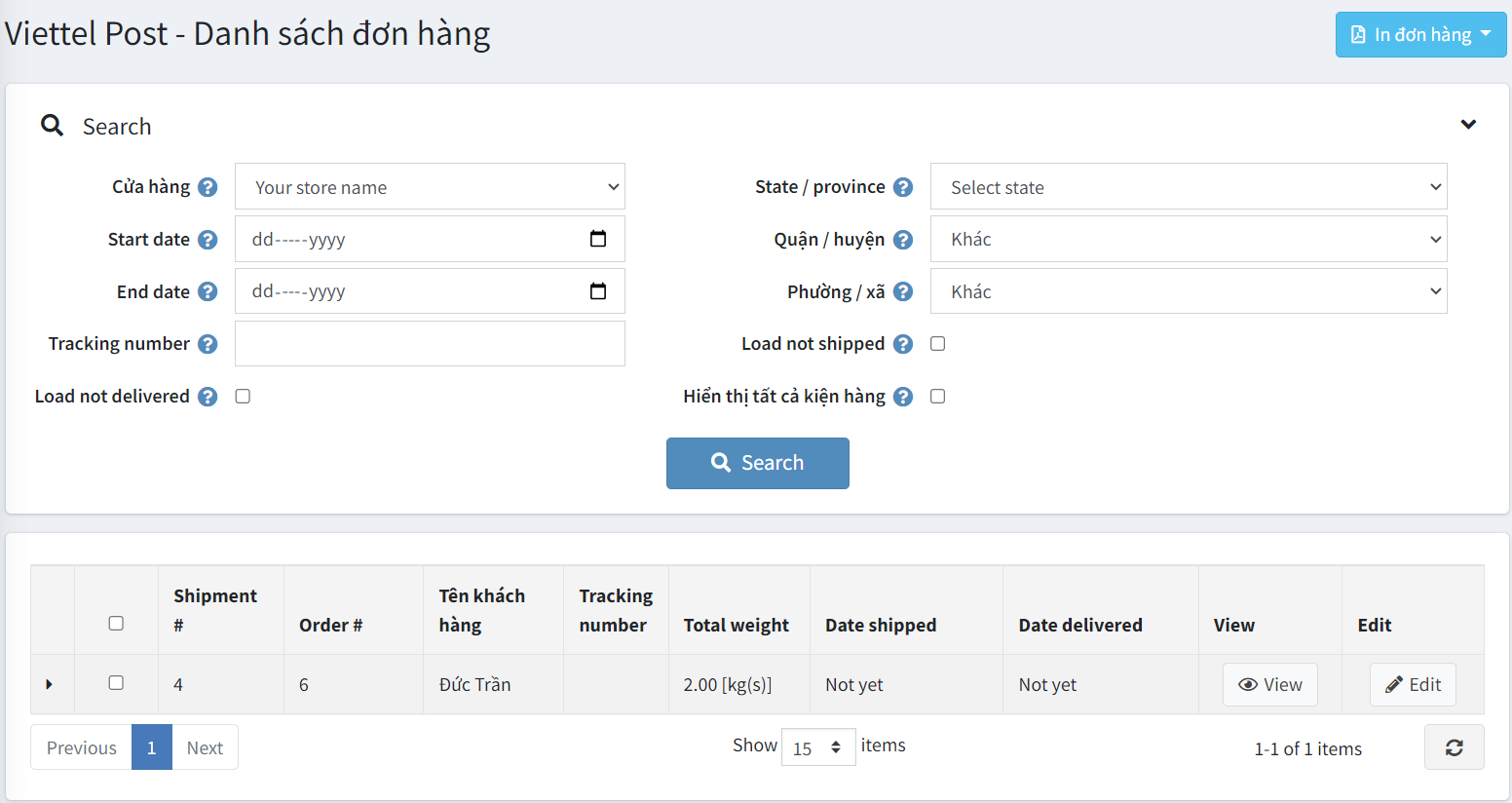Screen dimensions: 1512x803
Task: Go to Next page
Action: pos(205,747)
